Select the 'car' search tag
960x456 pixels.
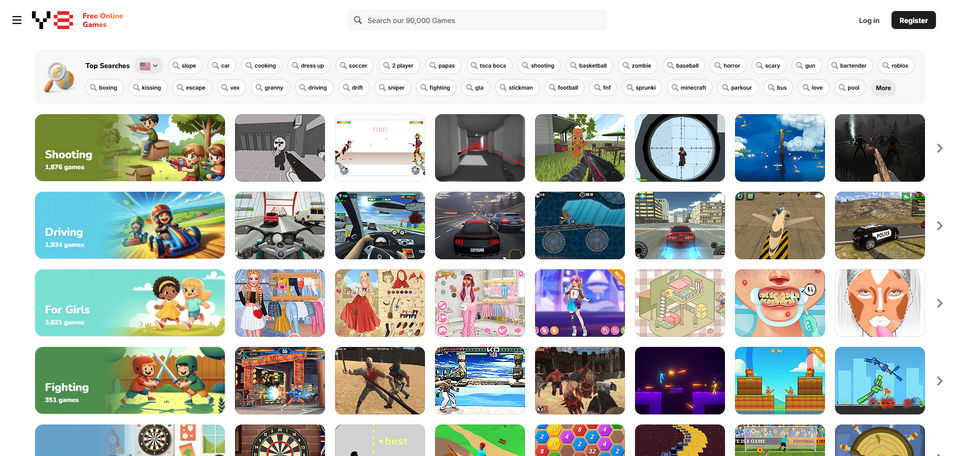222,65
